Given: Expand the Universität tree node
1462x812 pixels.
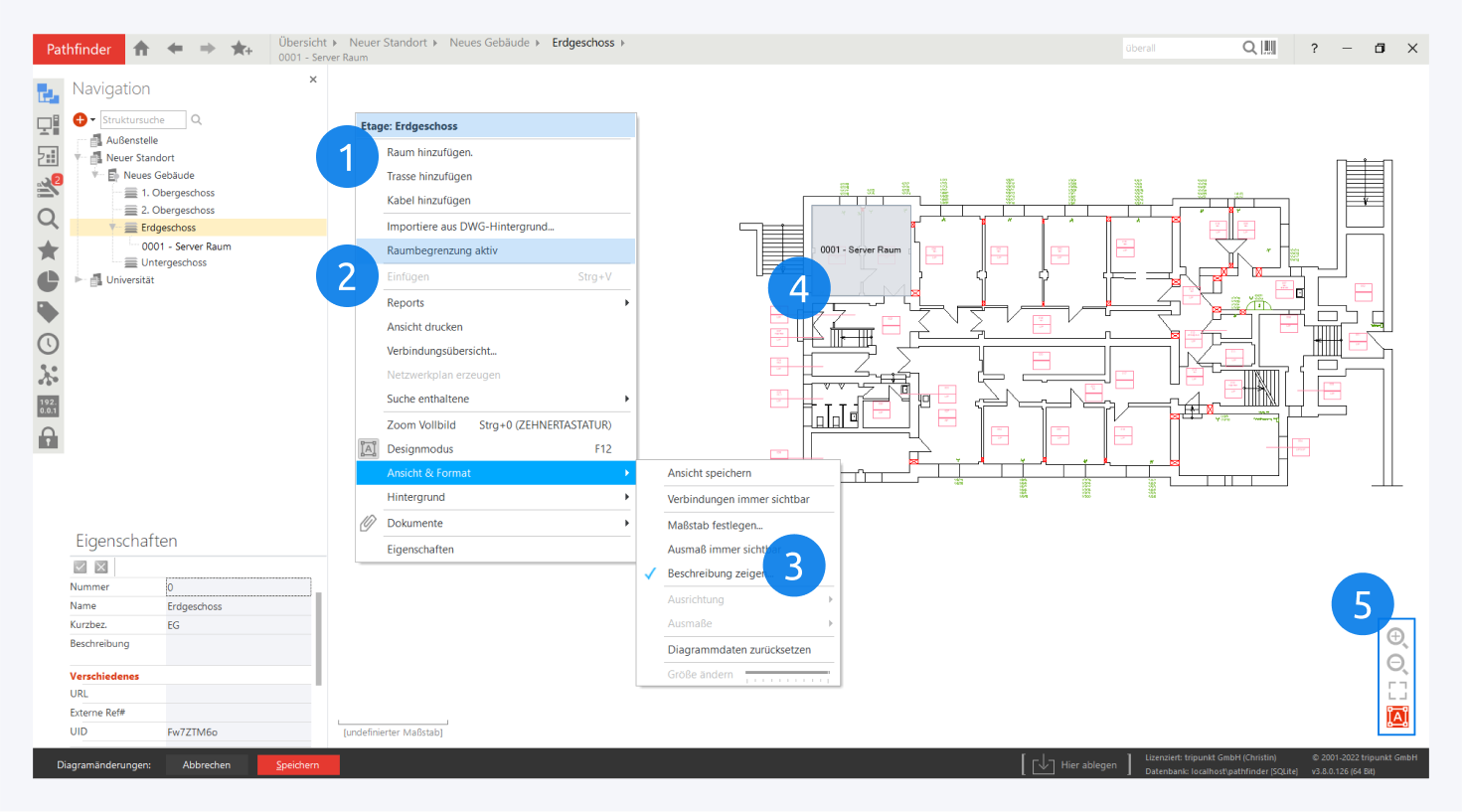Looking at the screenshot, I should coord(79,280).
